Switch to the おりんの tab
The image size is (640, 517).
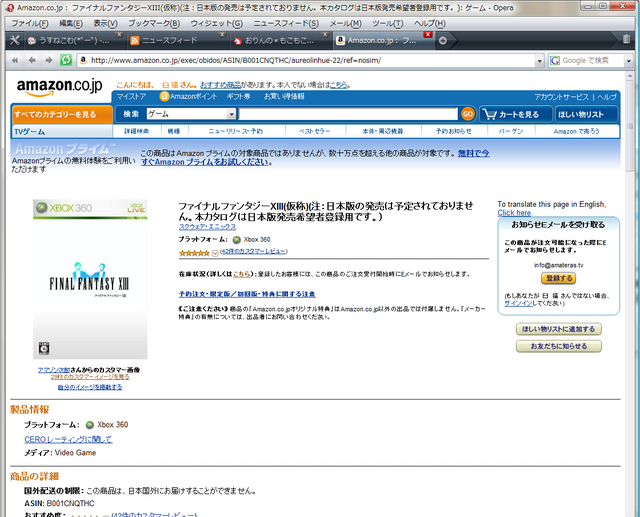pos(278,40)
